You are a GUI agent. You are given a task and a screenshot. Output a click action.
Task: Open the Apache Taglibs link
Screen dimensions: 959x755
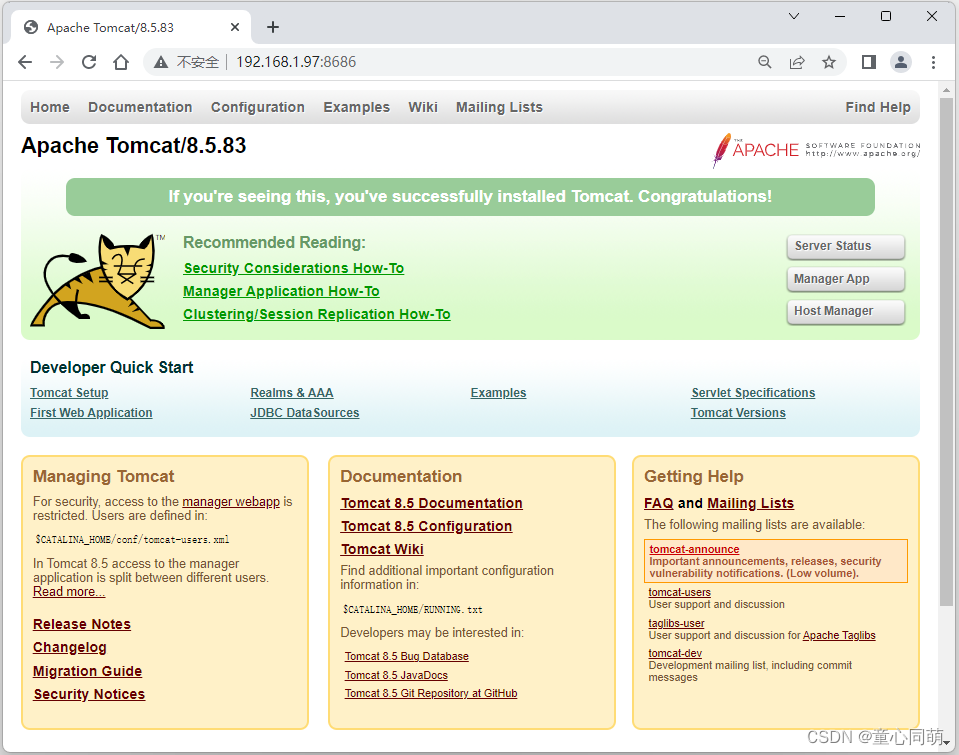839,635
